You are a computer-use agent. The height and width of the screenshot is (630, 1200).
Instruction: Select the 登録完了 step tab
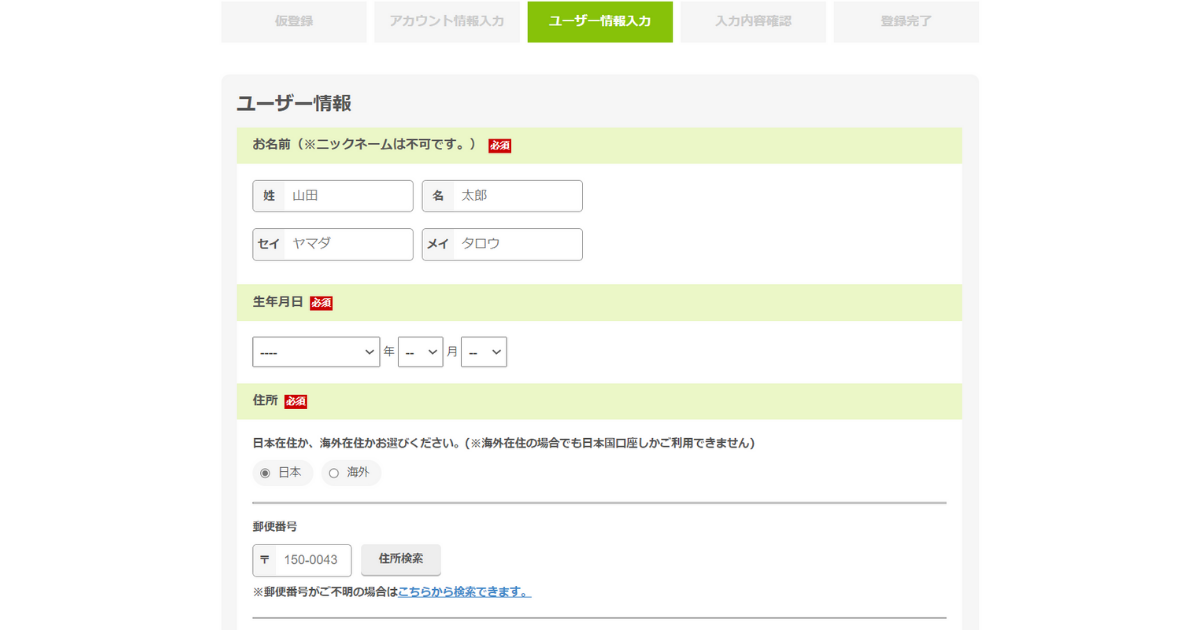coord(906,21)
